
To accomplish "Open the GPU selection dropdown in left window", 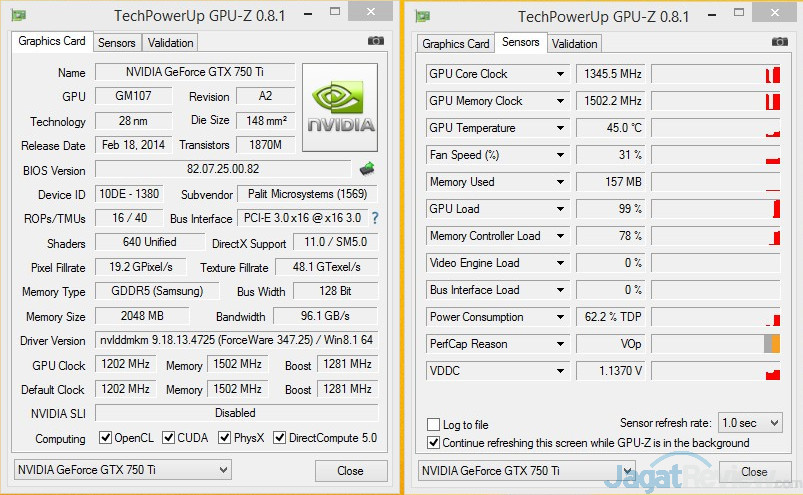I will pos(123,470).
